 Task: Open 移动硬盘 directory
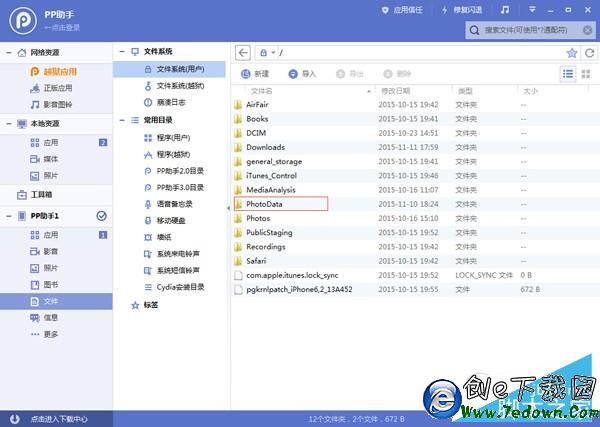pos(165,220)
